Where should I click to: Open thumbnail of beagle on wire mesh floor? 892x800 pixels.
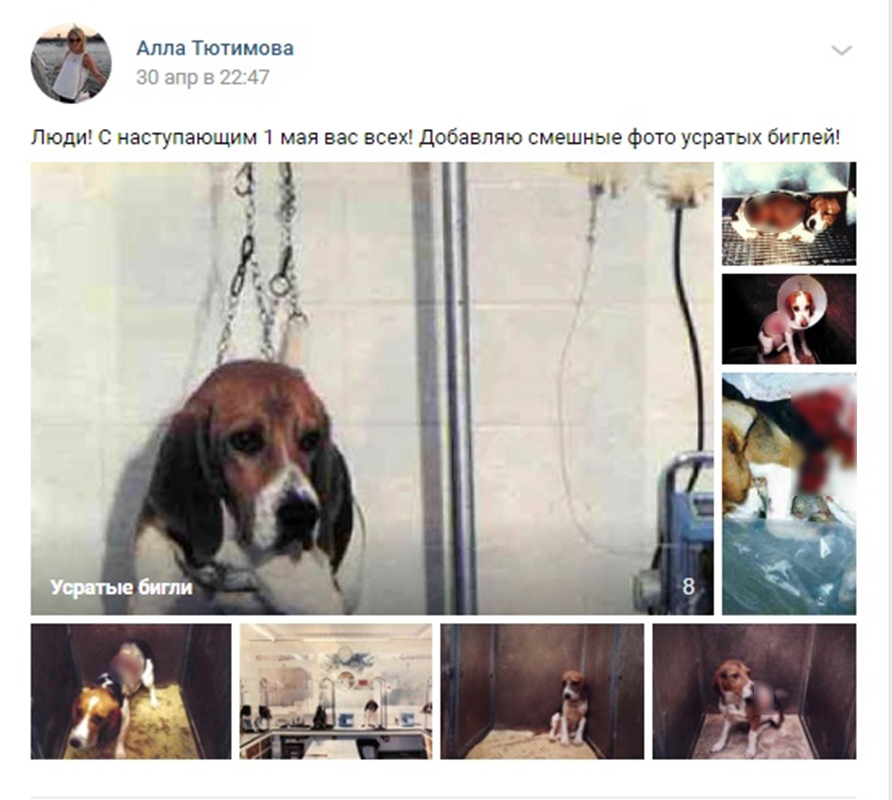[789, 213]
